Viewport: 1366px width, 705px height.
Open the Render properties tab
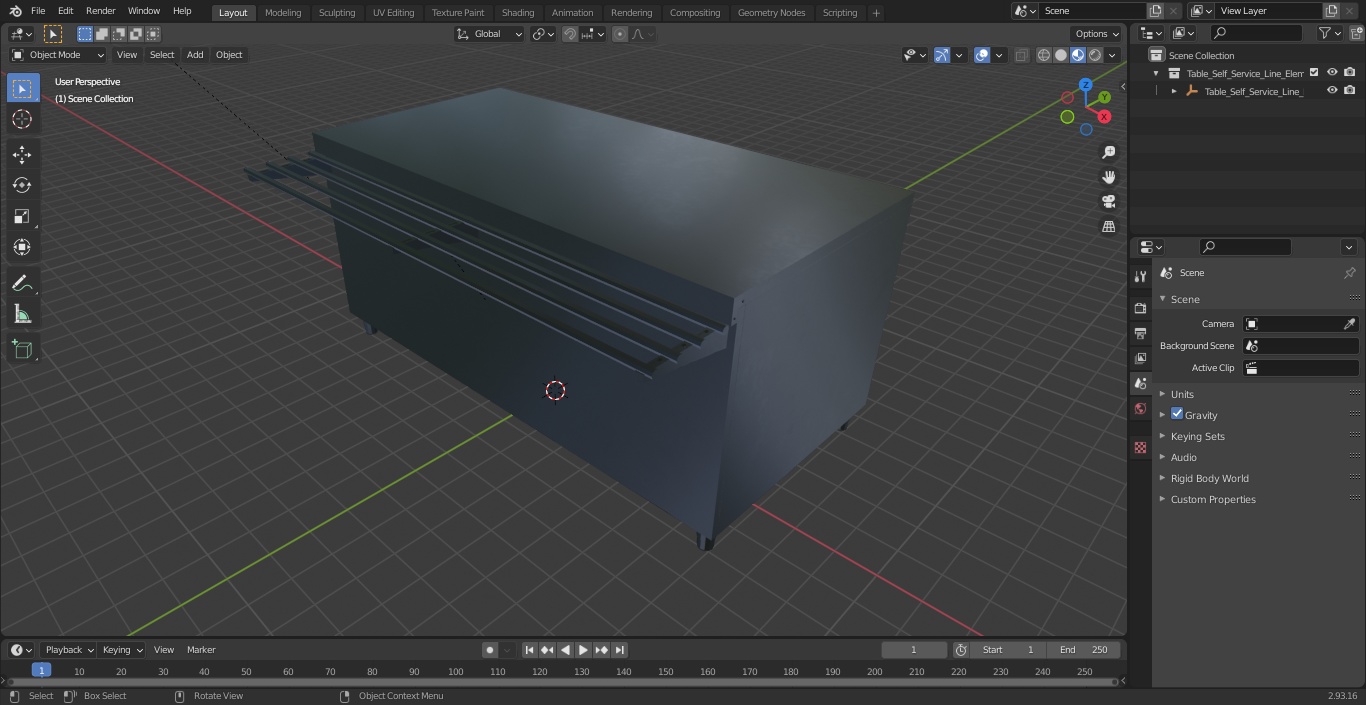click(1140, 308)
